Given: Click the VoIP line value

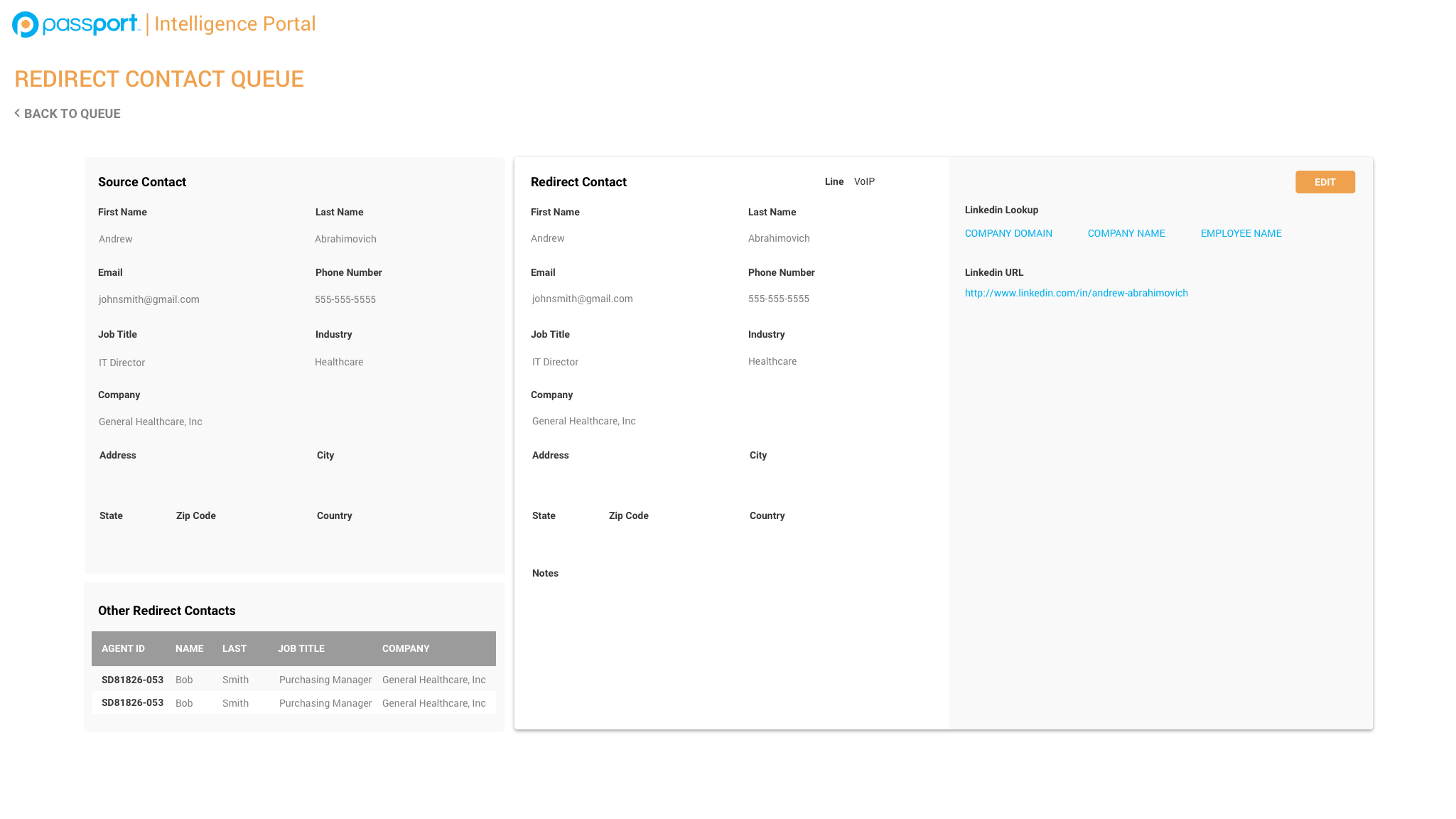Looking at the screenshot, I should [x=864, y=181].
